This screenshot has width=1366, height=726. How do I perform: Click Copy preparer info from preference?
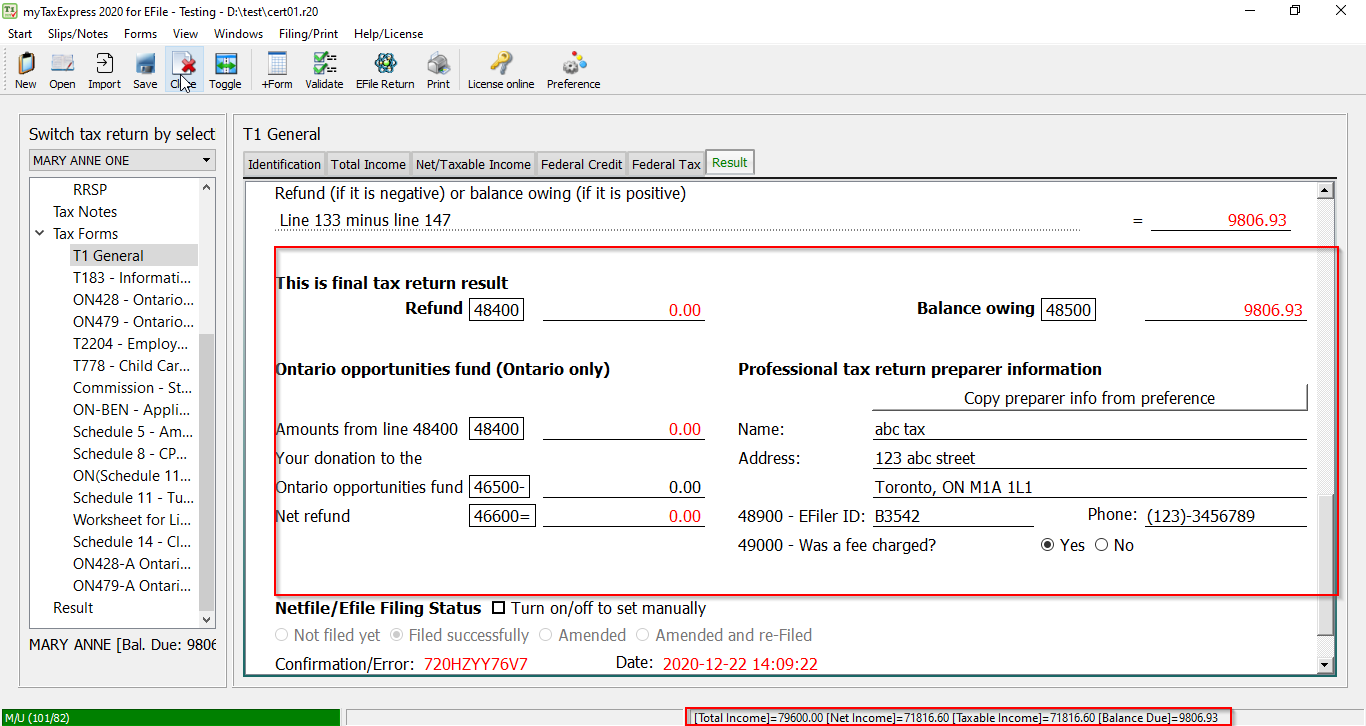pyautogui.click(x=1089, y=398)
